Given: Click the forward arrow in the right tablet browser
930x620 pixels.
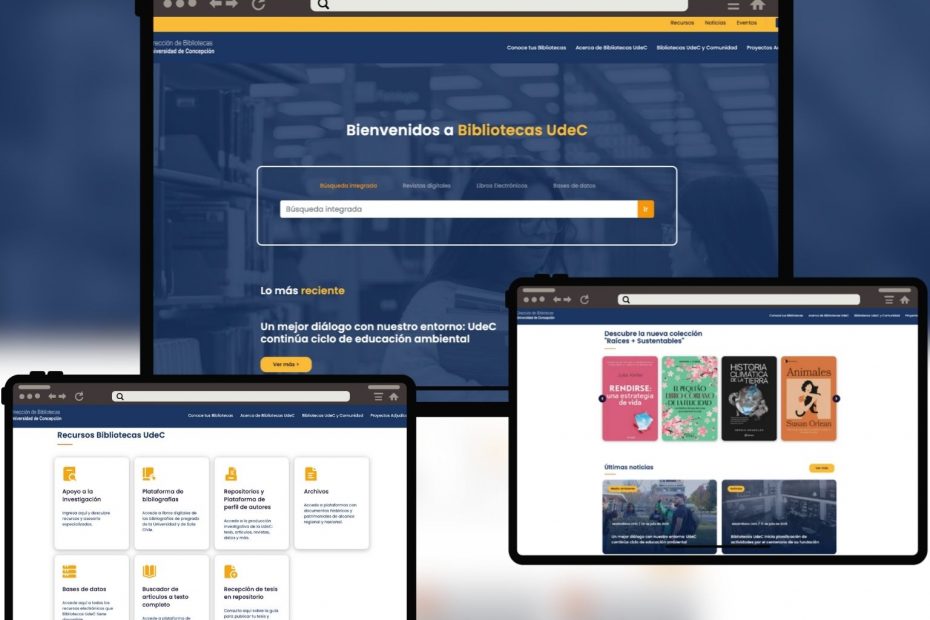Looking at the screenshot, I should pos(568,300).
